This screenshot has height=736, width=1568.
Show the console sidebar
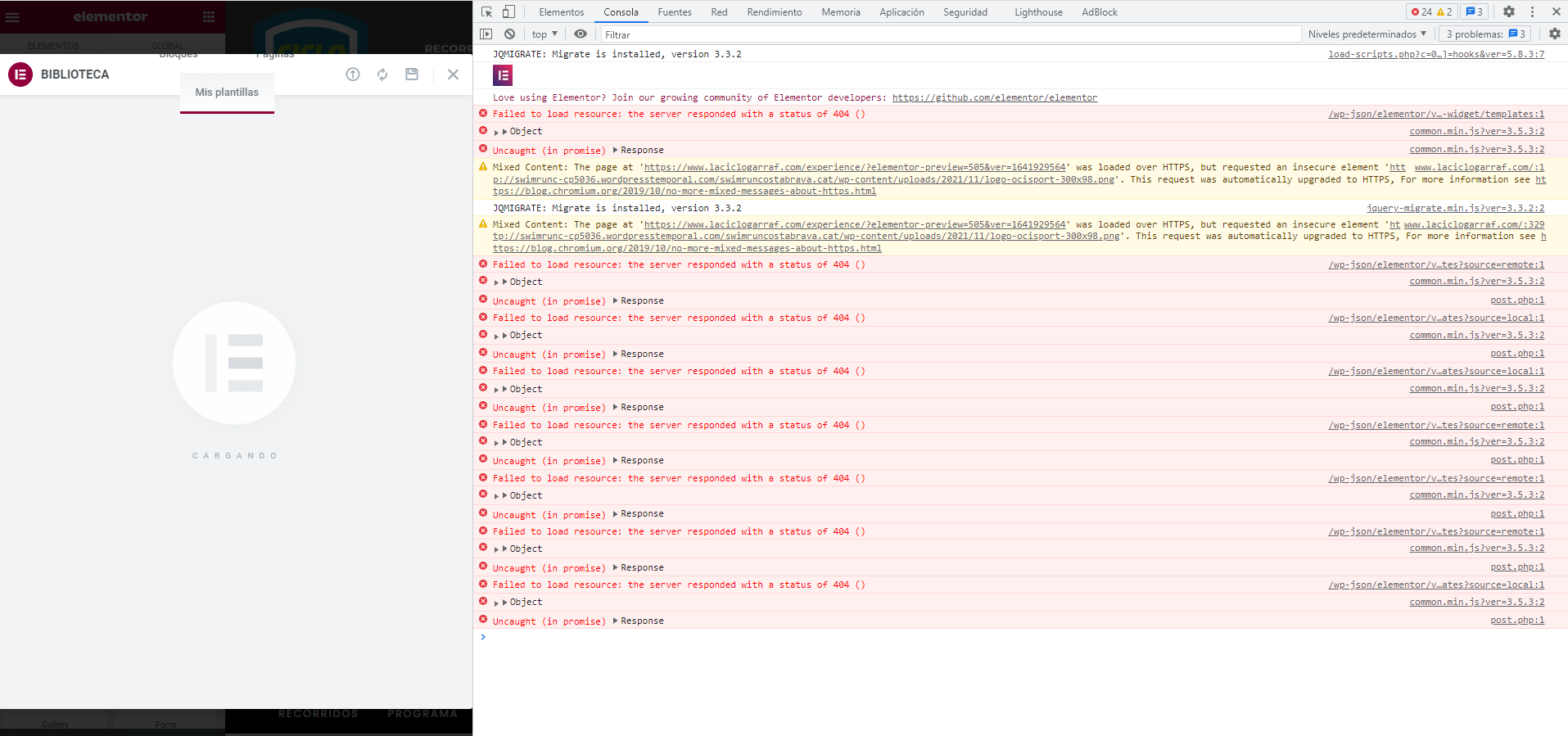point(486,34)
